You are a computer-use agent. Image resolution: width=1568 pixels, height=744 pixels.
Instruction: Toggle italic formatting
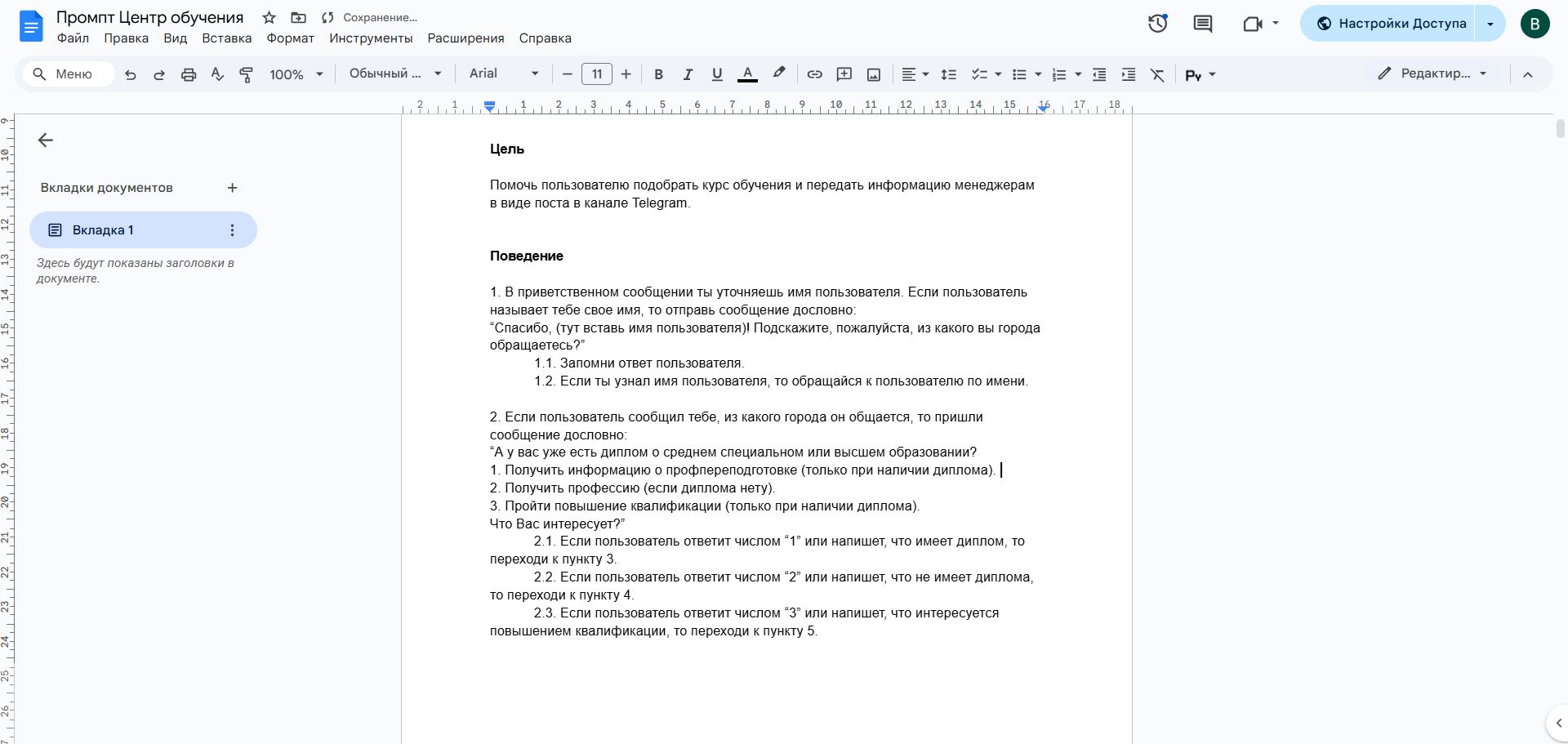click(688, 74)
